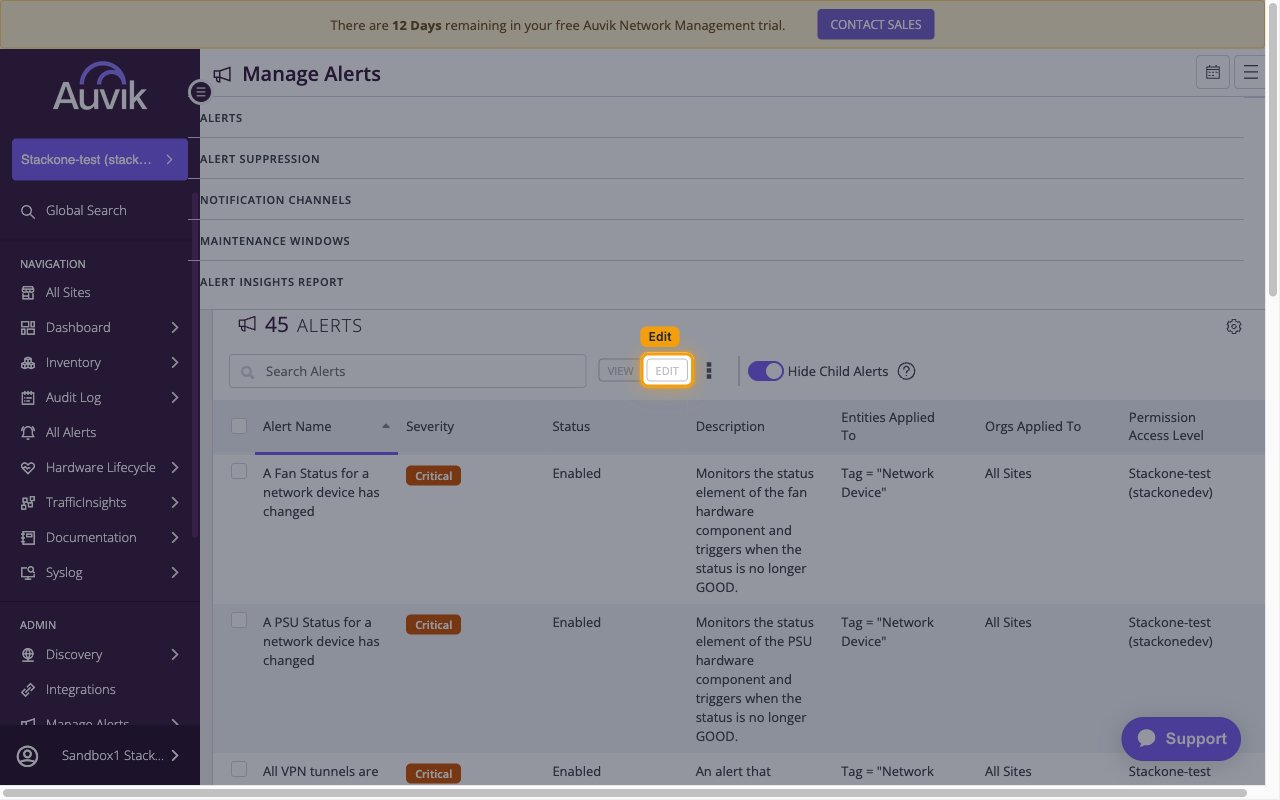Open the Maintenance Windows tab
1280x800 pixels.
pyautogui.click(x=275, y=241)
